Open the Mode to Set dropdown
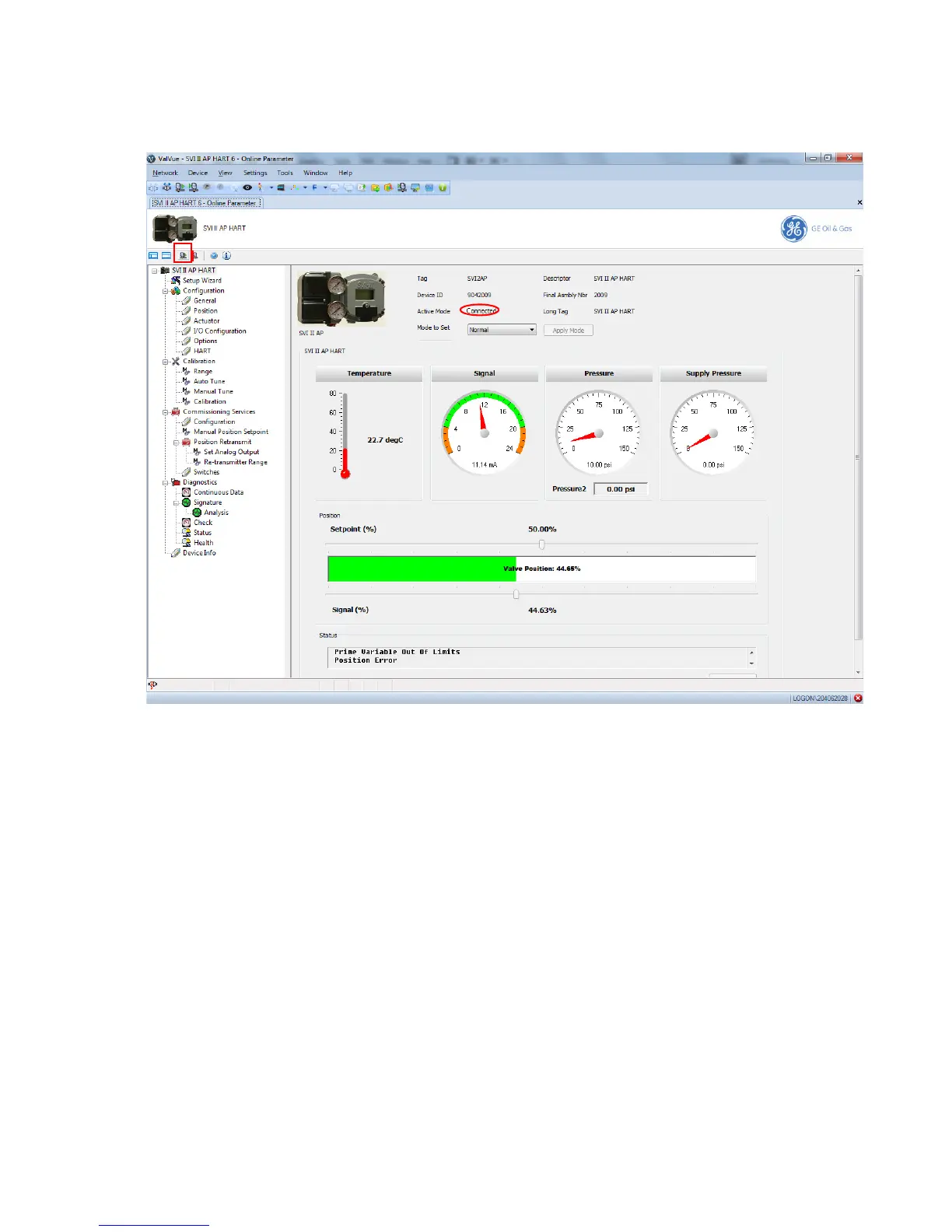 click(x=502, y=330)
